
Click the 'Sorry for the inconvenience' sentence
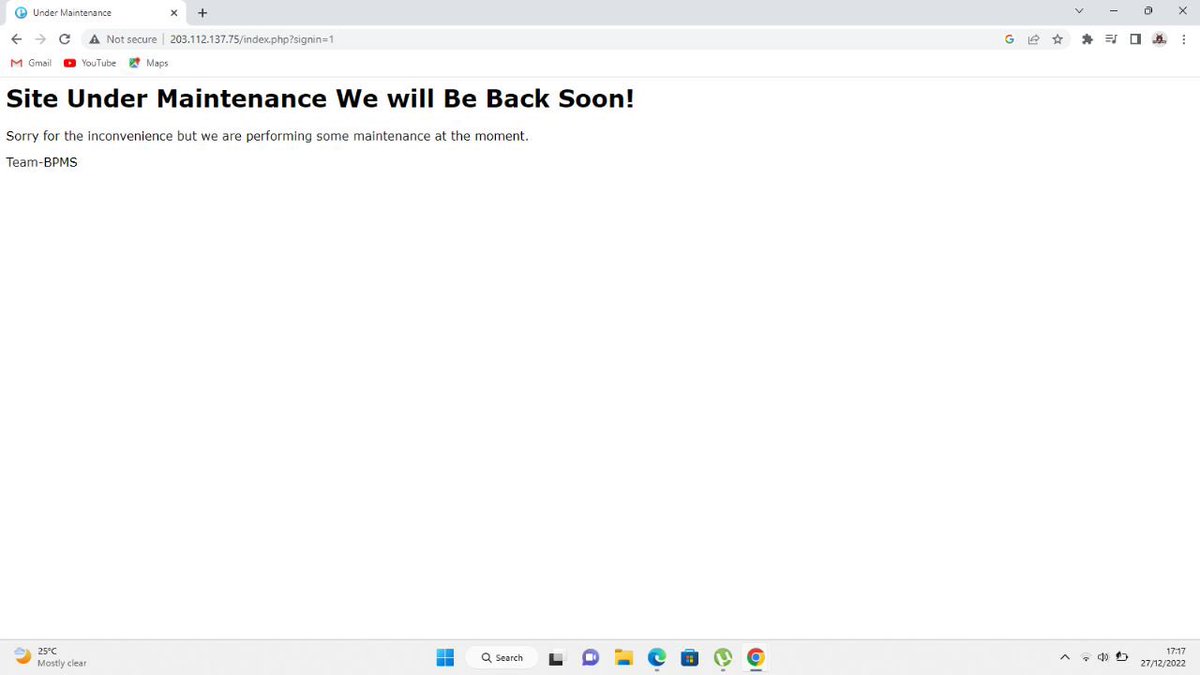[x=267, y=136]
